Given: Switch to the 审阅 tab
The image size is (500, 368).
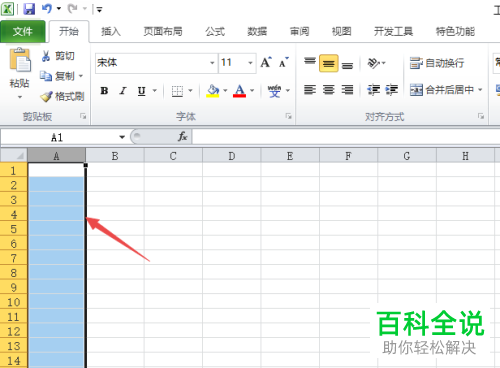Looking at the screenshot, I should 299,31.
